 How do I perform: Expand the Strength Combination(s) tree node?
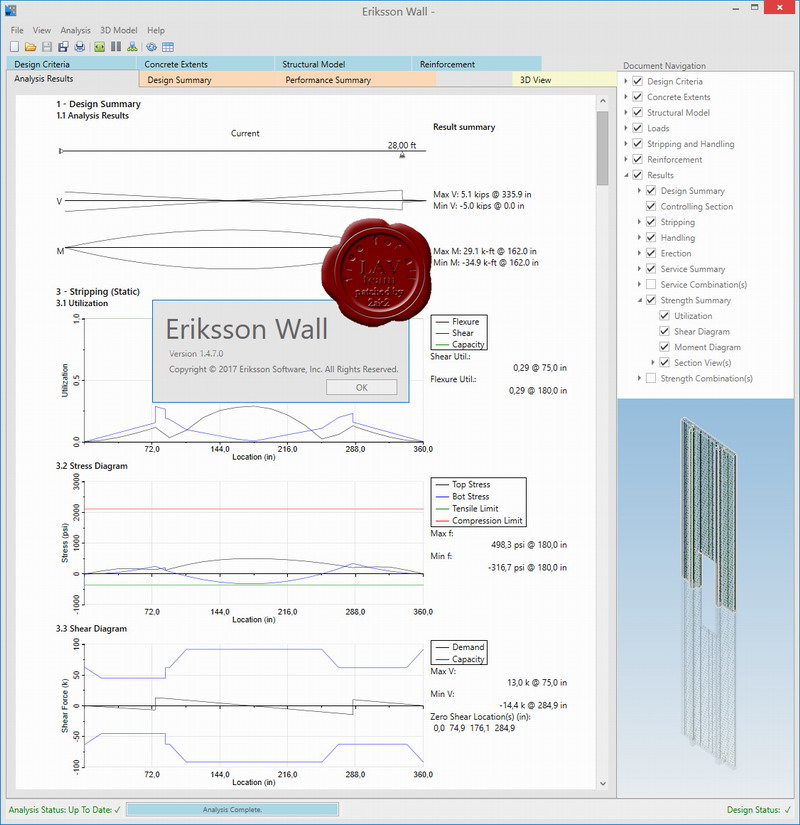coord(639,378)
